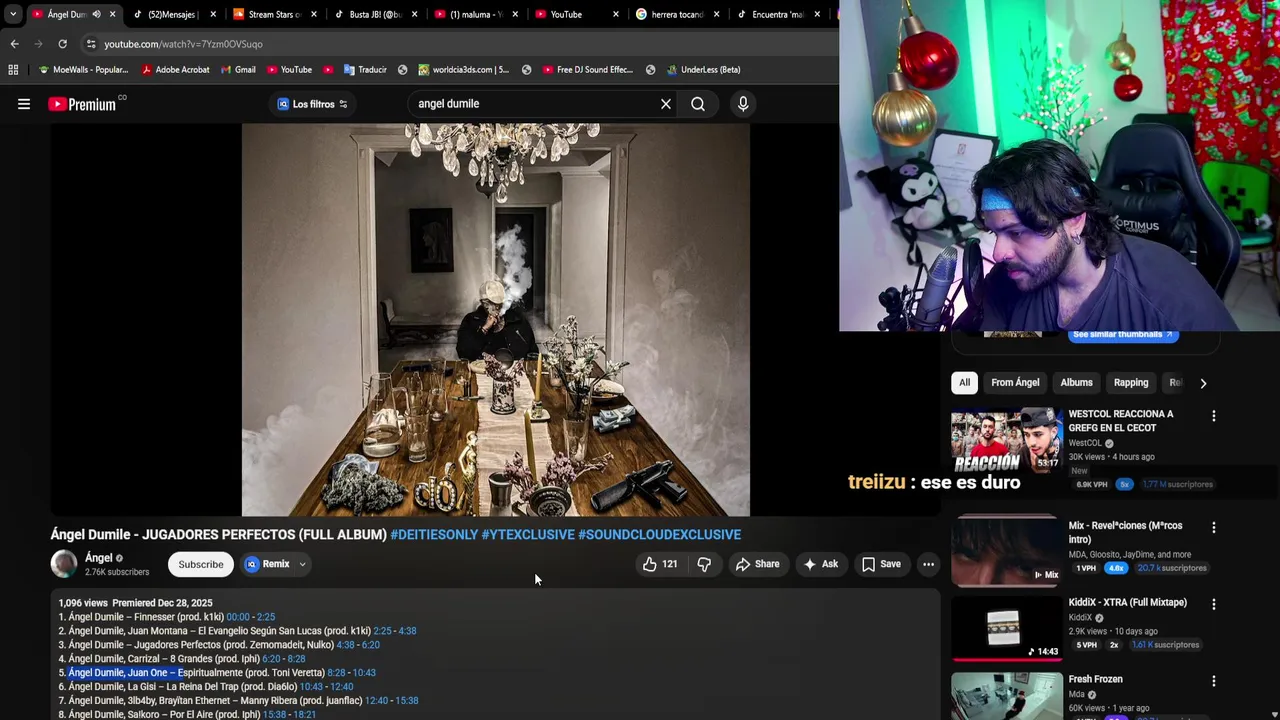Activate voice search microphone
Image resolution: width=1280 pixels, height=720 pixels.
[x=743, y=104]
